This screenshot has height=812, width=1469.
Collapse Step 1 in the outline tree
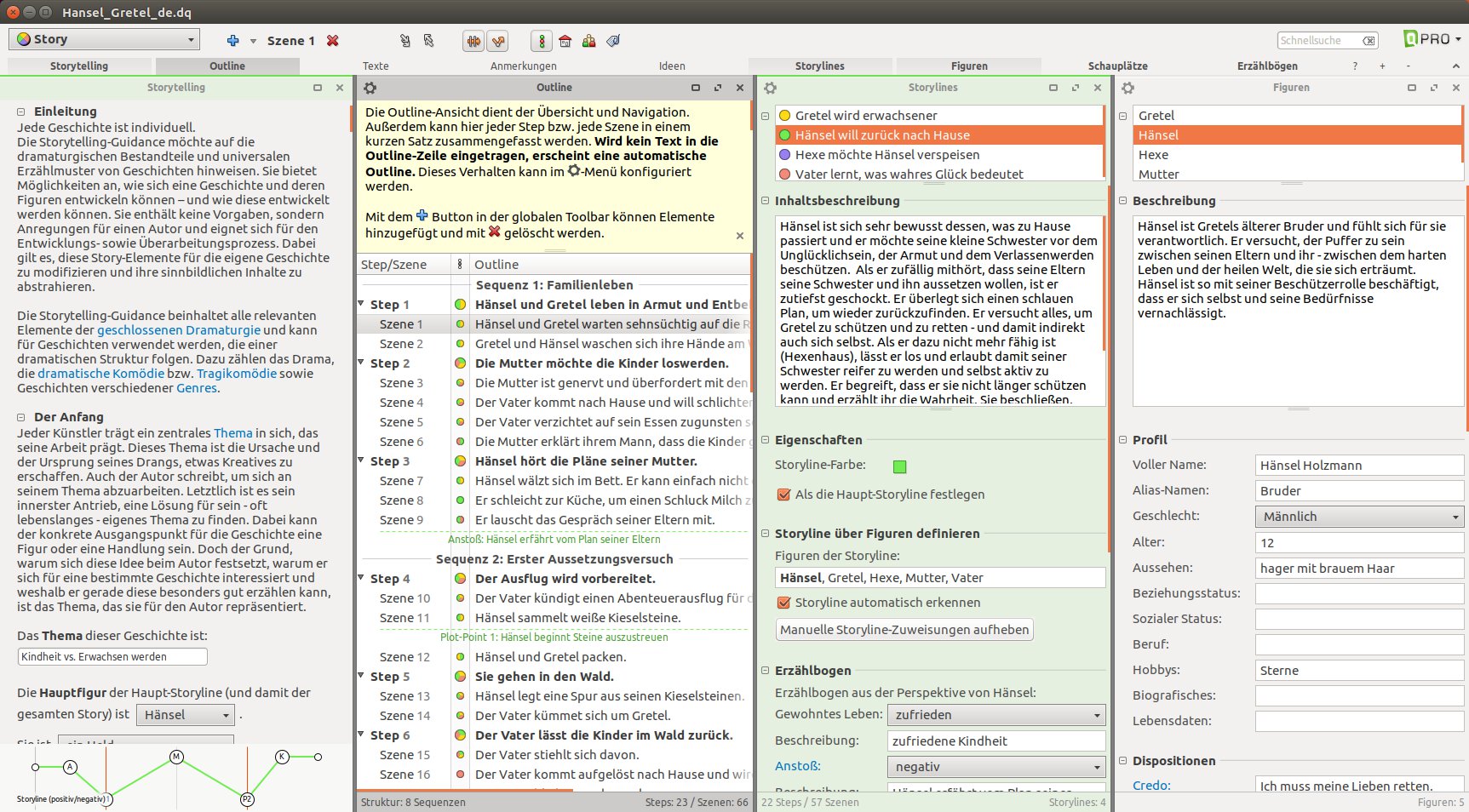click(x=361, y=304)
